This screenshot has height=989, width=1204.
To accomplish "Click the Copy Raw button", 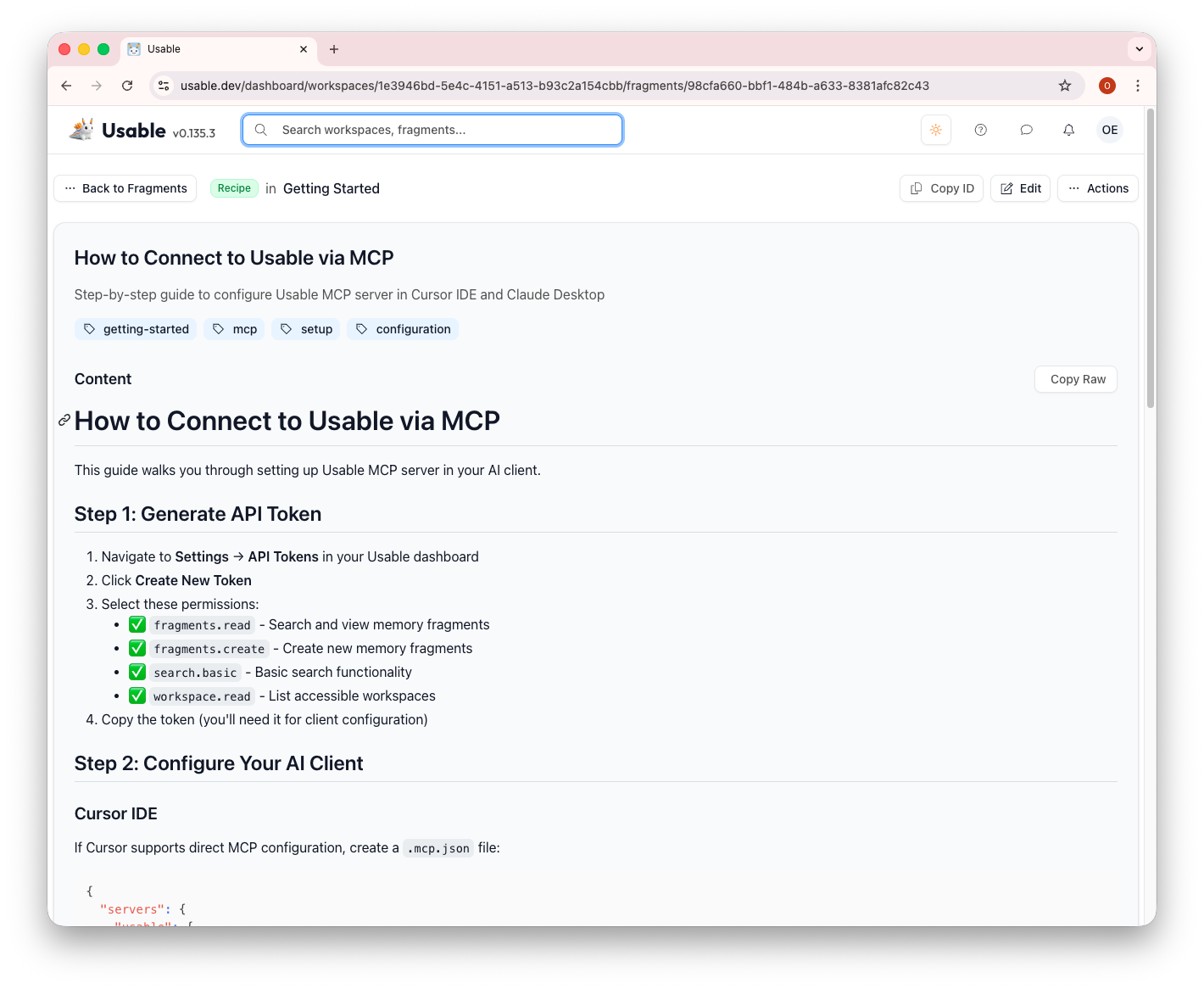I will point(1077,379).
